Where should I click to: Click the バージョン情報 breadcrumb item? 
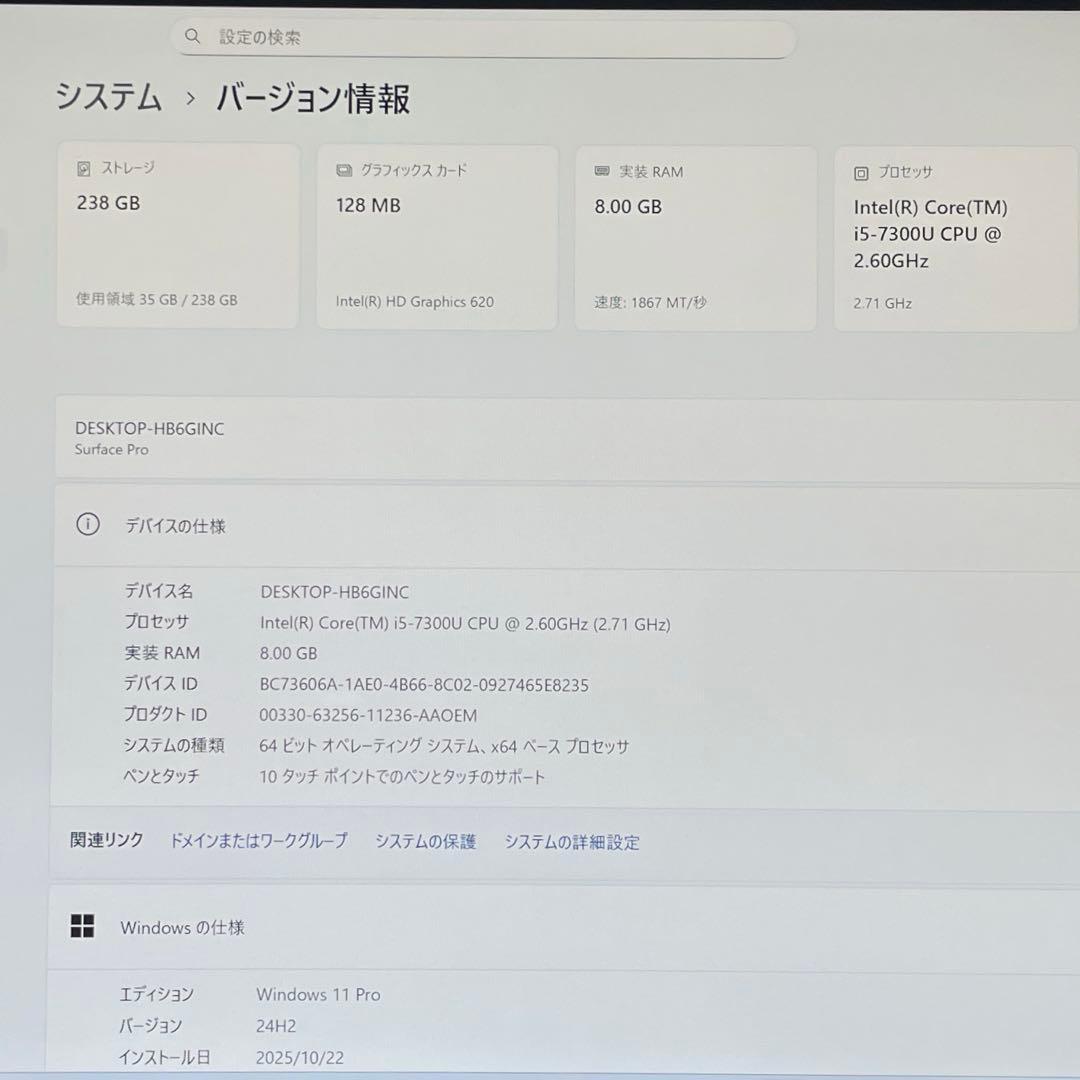[x=312, y=98]
